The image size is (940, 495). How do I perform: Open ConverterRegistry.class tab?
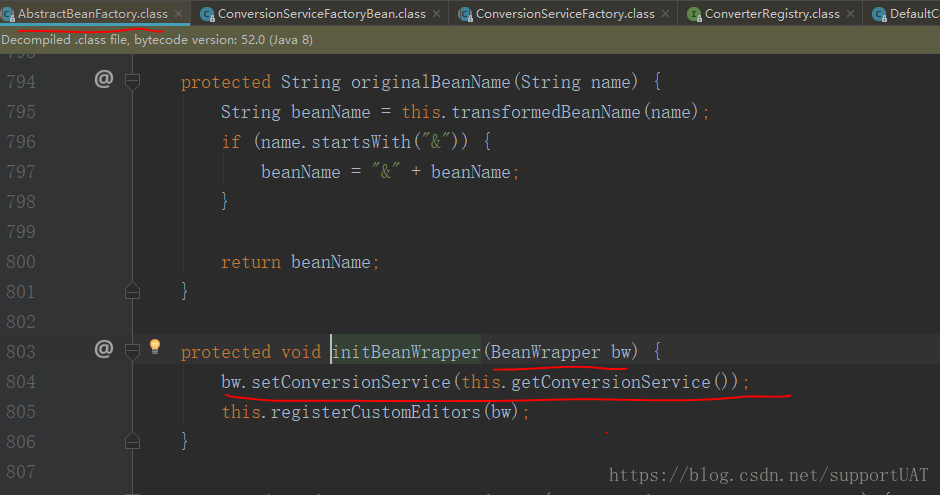pyautogui.click(x=772, y=13)
